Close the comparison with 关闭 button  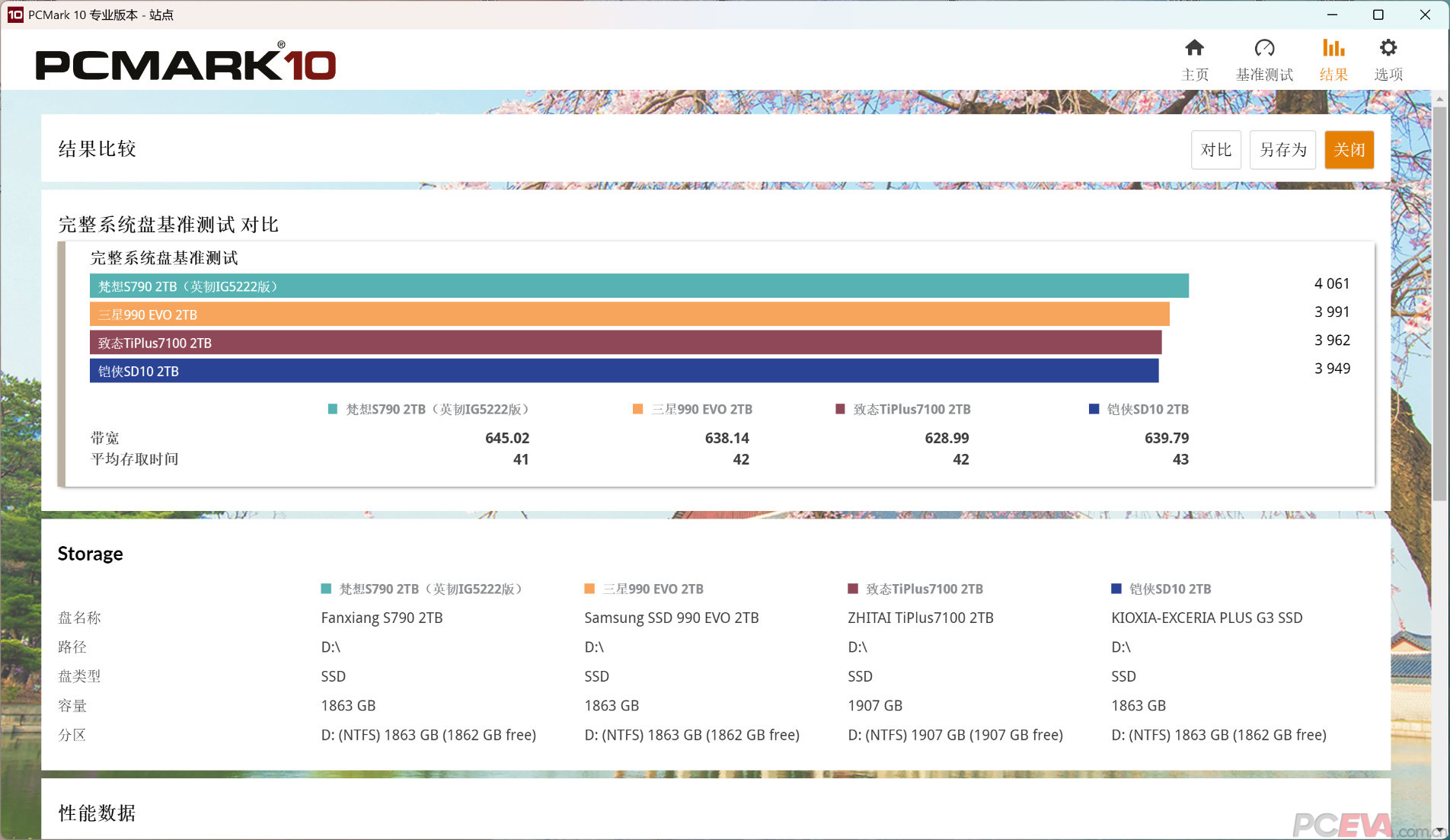click(x=1349, y=149)
